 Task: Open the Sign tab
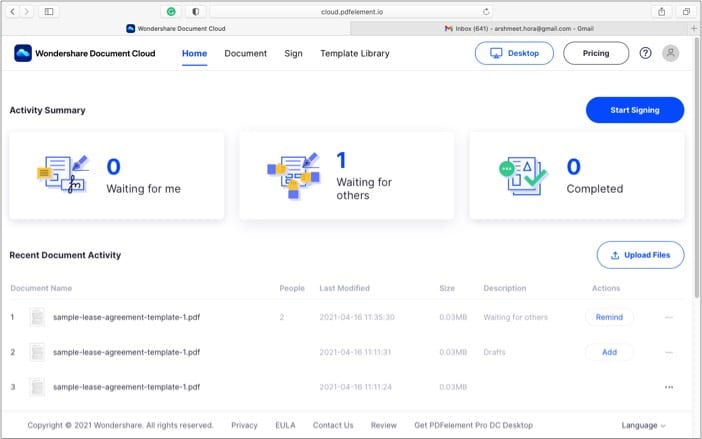[293, 53]
